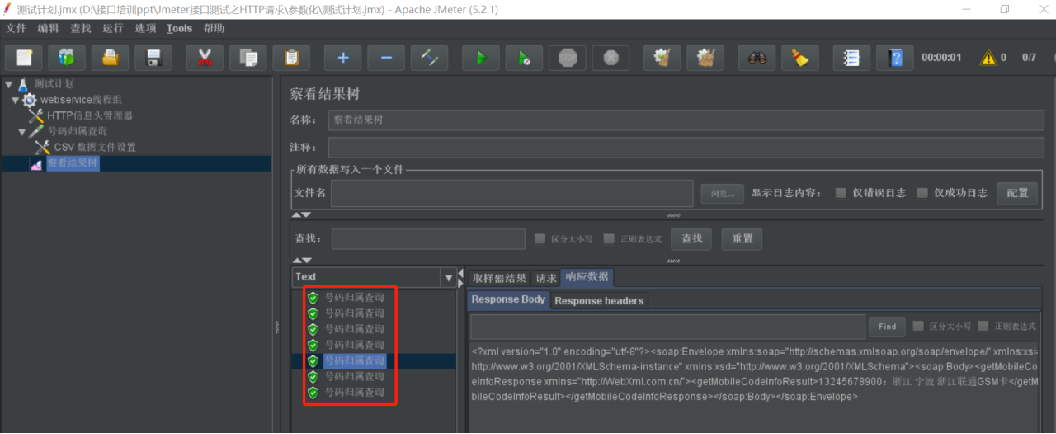Click the Toggle enable/disable toolbar icon
This screenshot has width=1056, height=434.
(430, 58)
